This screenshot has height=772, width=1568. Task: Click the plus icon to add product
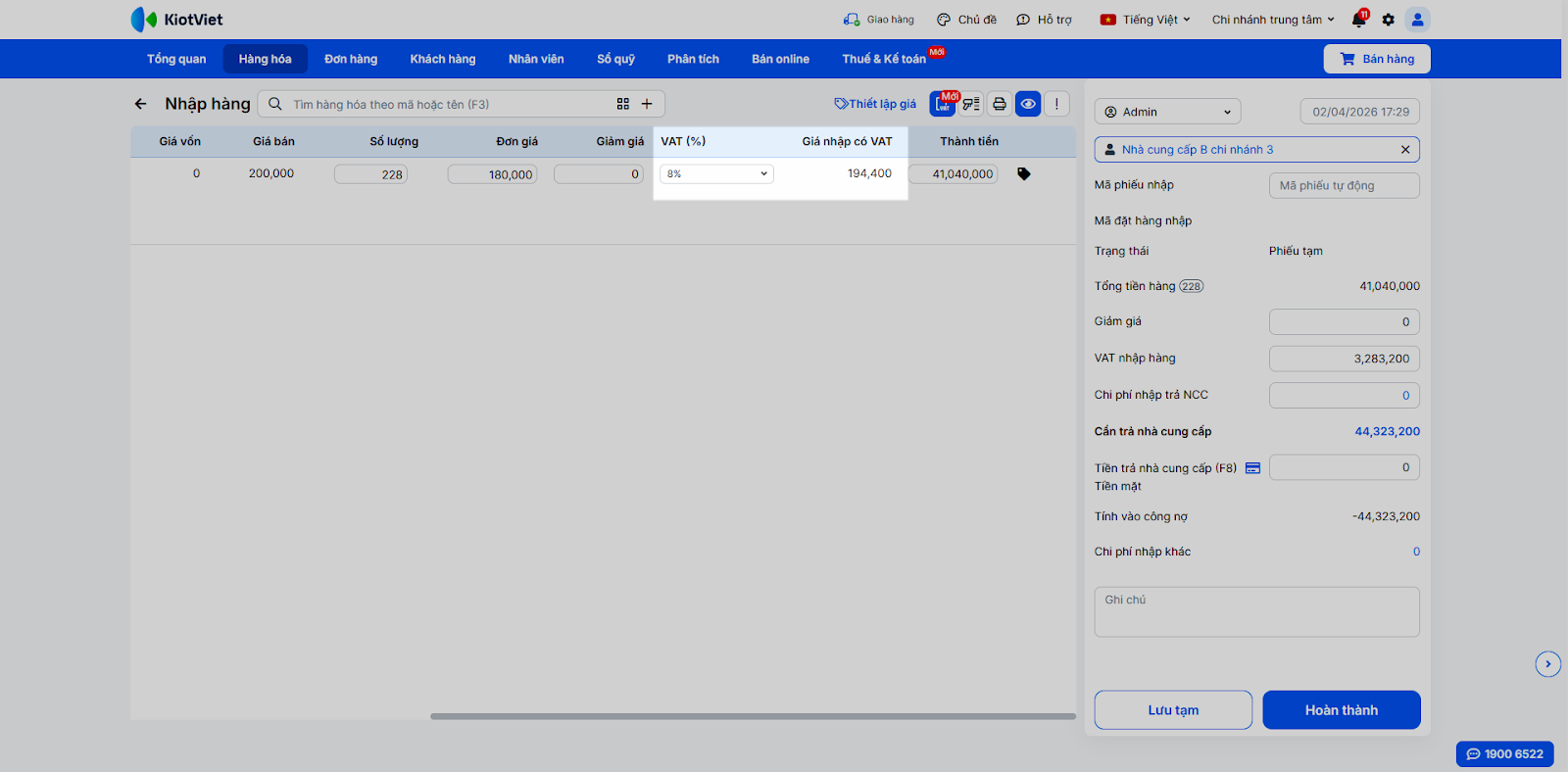point(647,104)
